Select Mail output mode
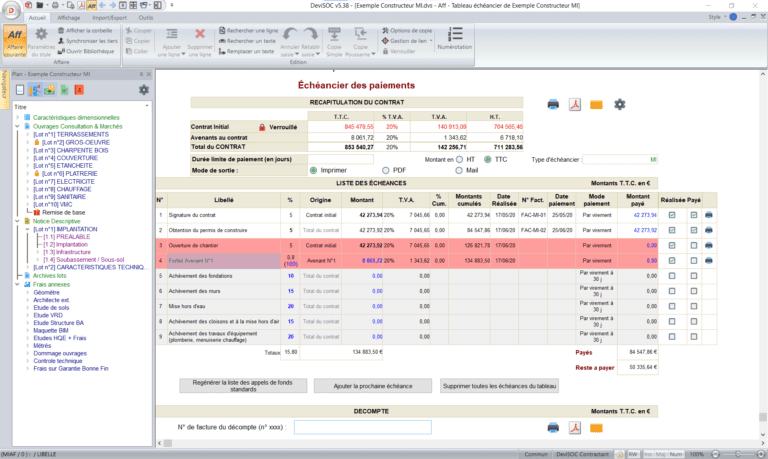This screenshot has width=768, height=459. (458, 170)
